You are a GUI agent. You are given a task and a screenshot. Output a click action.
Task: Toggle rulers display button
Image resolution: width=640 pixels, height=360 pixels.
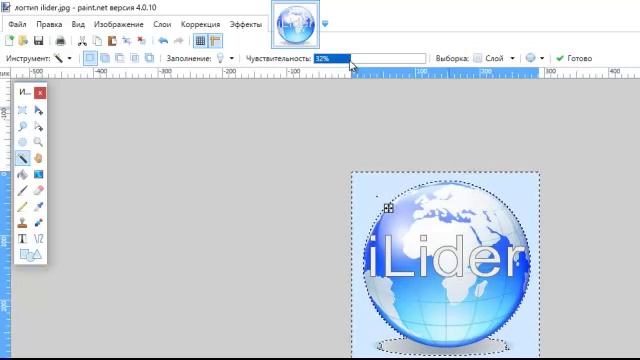pyautogui.click(x=216, y=40)
